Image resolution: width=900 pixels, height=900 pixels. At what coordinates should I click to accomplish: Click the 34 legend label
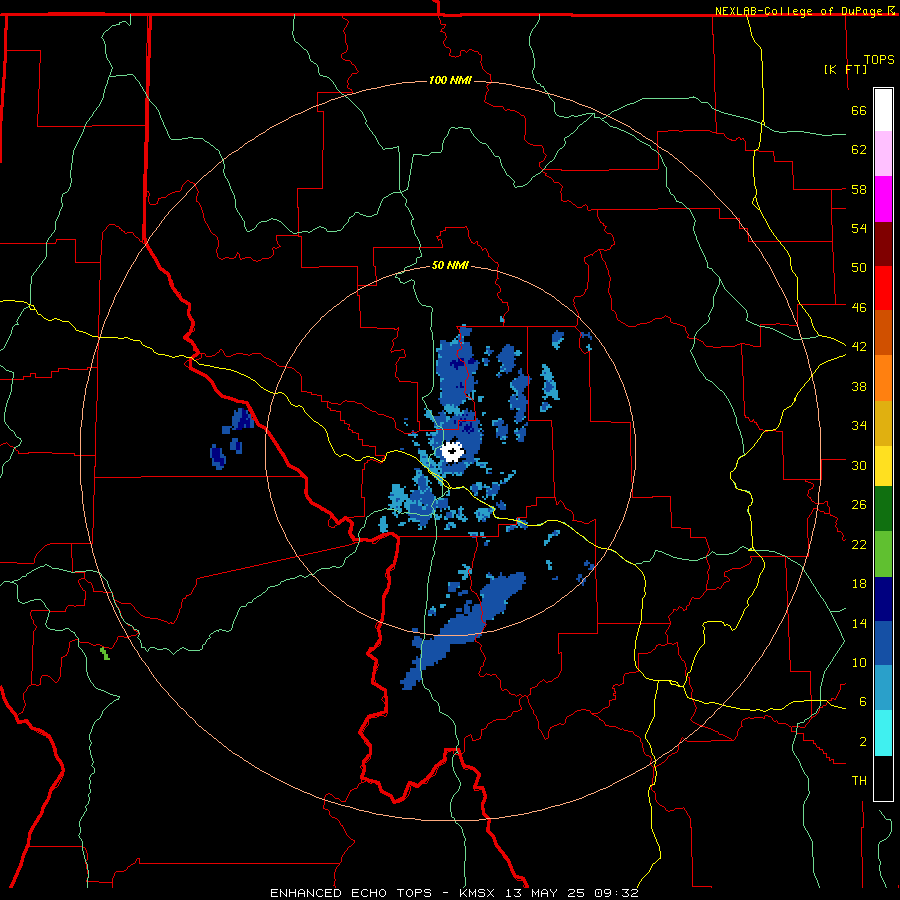pyautogui.click(x=859, y=425)
